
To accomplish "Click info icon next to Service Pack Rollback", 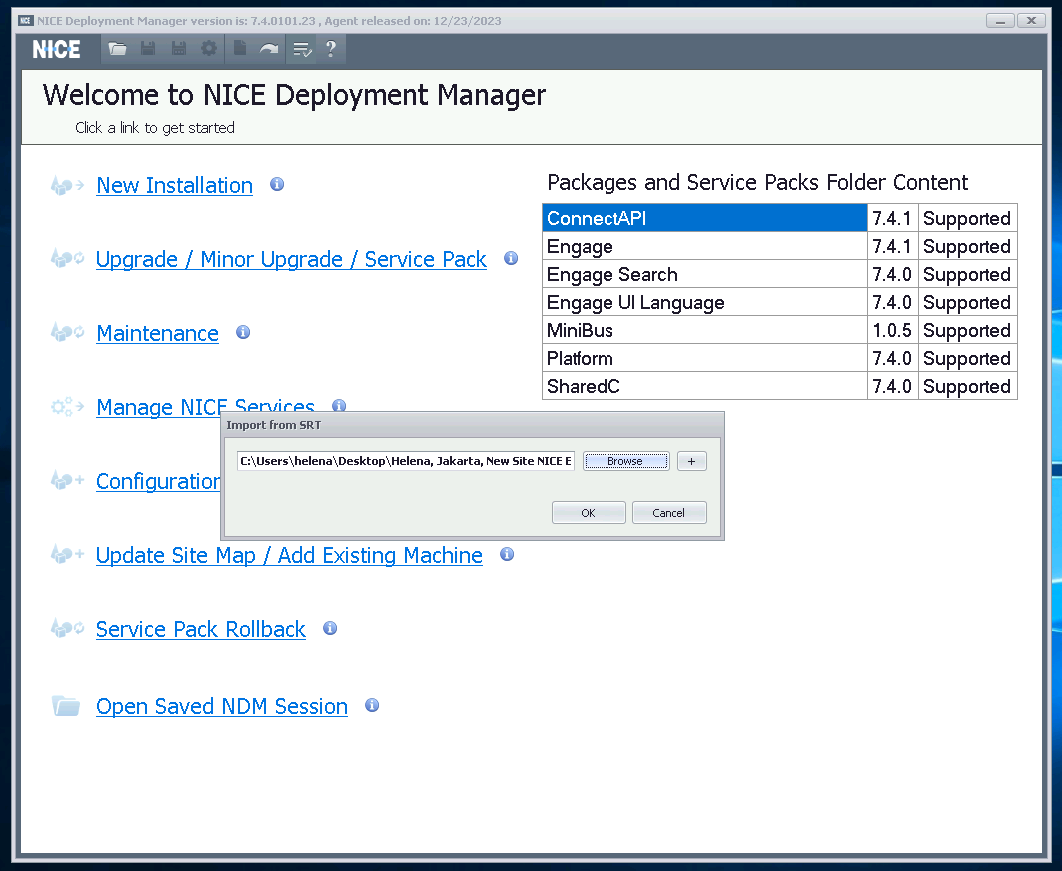I will [330, 628].
